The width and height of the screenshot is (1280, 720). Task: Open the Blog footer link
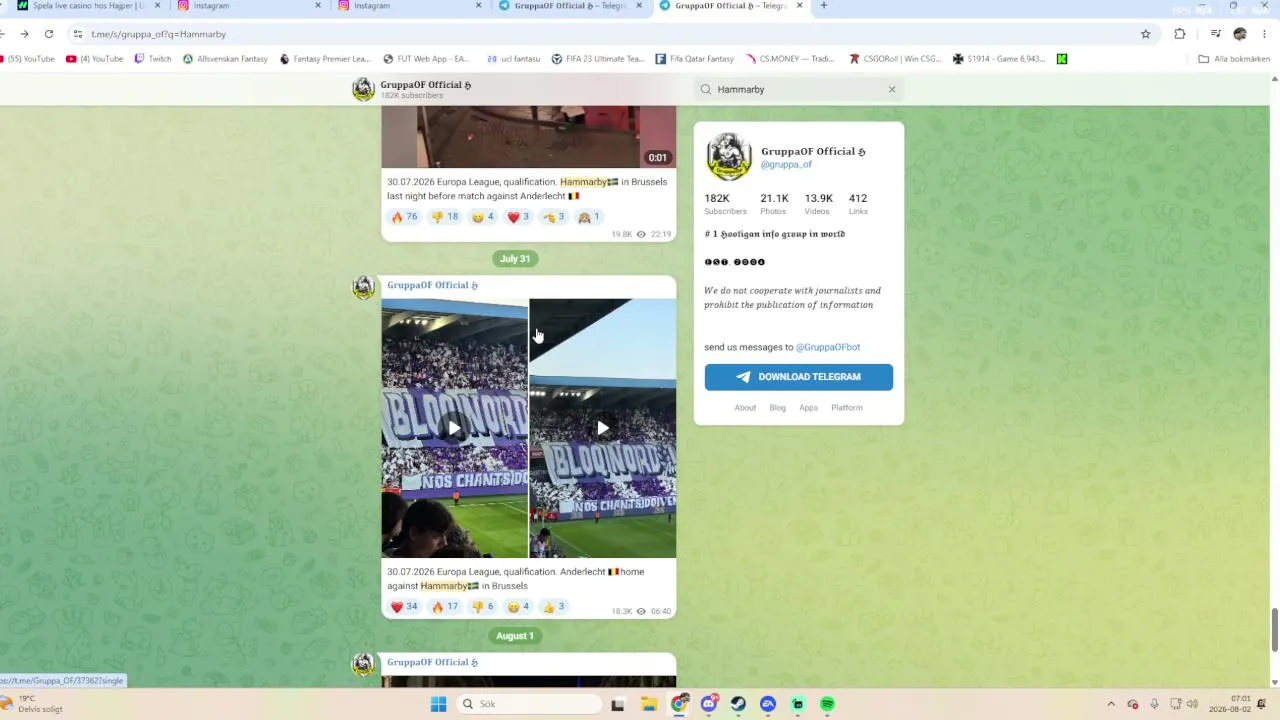pos(778,407)
